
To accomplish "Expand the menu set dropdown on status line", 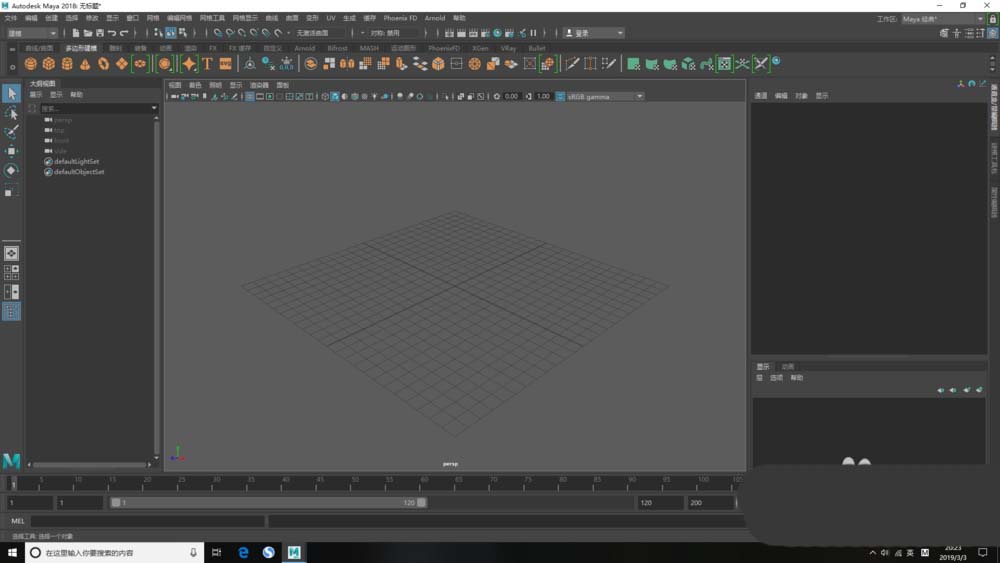I will [x=31, y=33].
